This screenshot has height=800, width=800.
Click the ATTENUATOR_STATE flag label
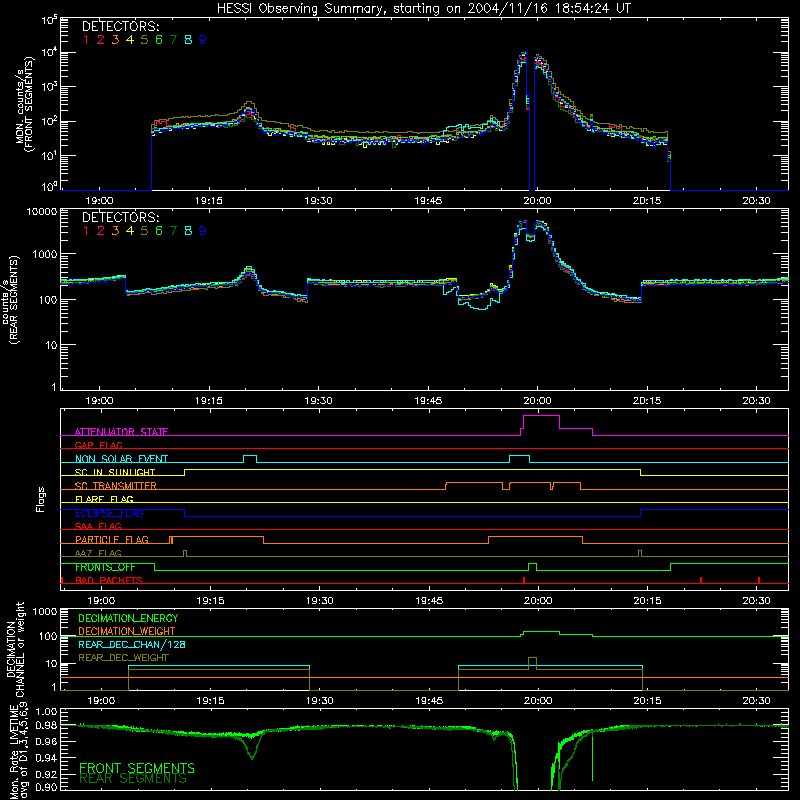pyautogui.click(x=121, y=432)
